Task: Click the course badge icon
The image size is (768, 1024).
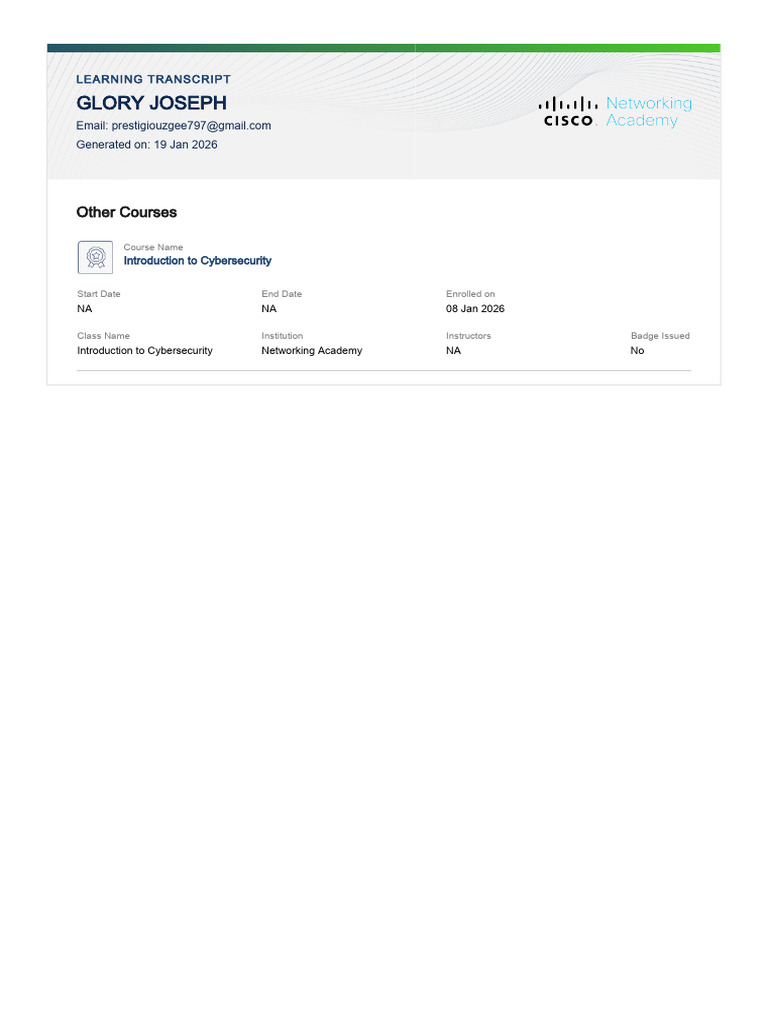Action: click(x=95, y=257)
